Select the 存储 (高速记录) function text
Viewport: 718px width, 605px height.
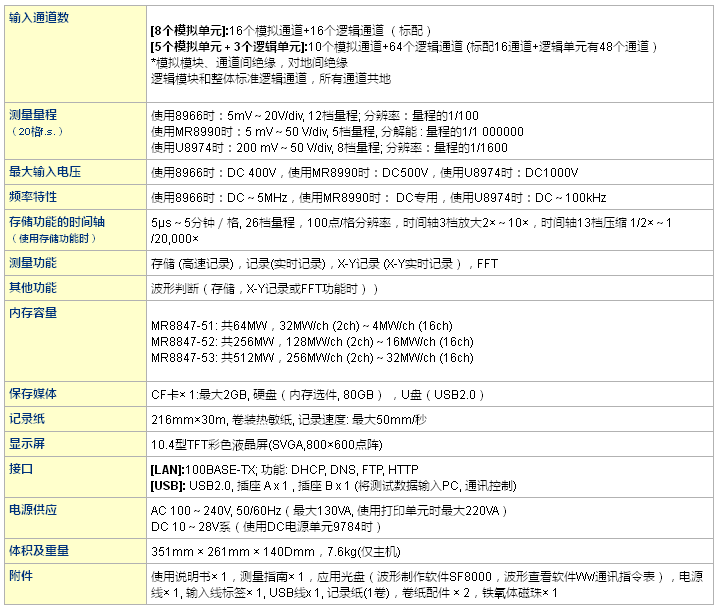[193, 264]
